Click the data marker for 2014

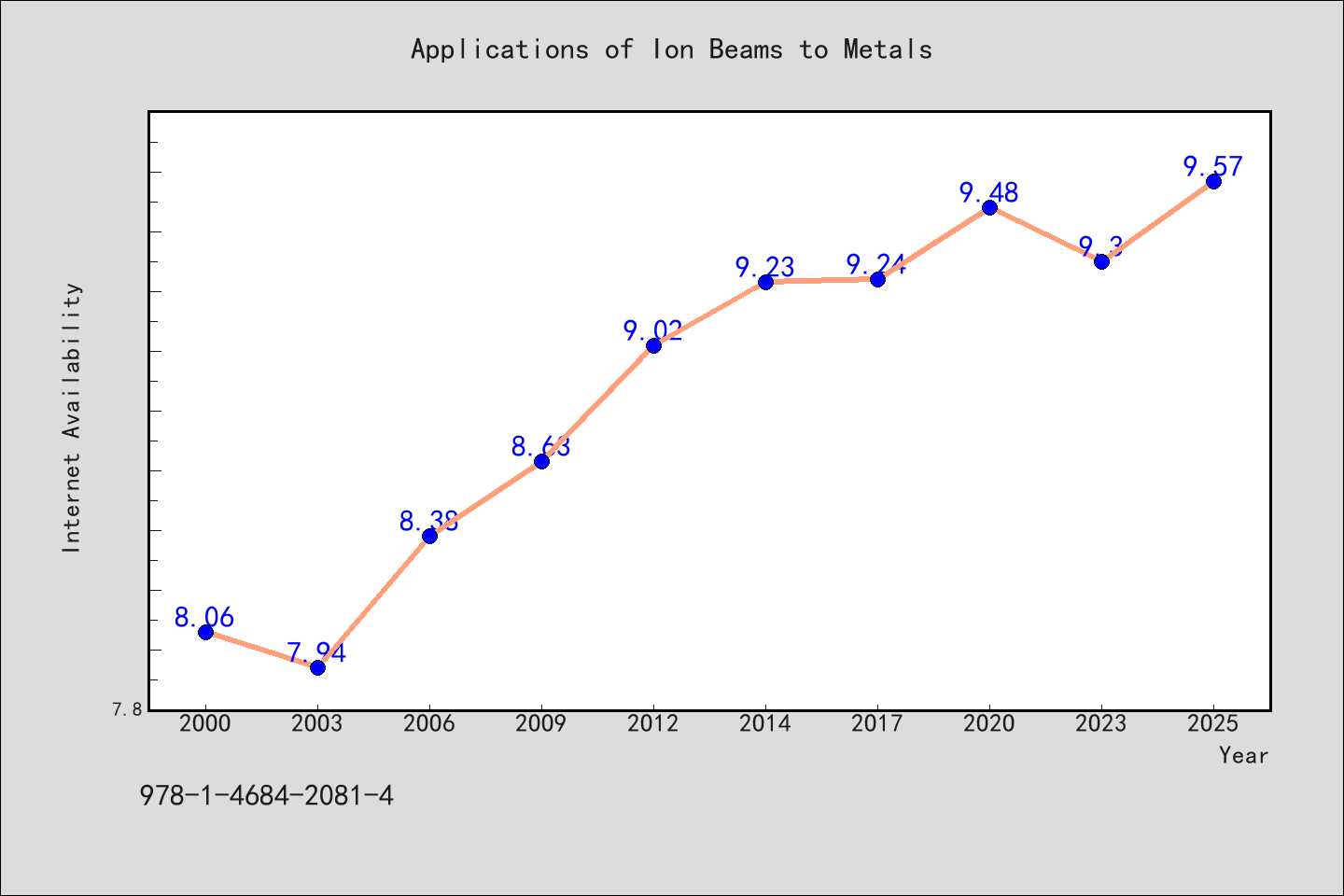(765, 282)
